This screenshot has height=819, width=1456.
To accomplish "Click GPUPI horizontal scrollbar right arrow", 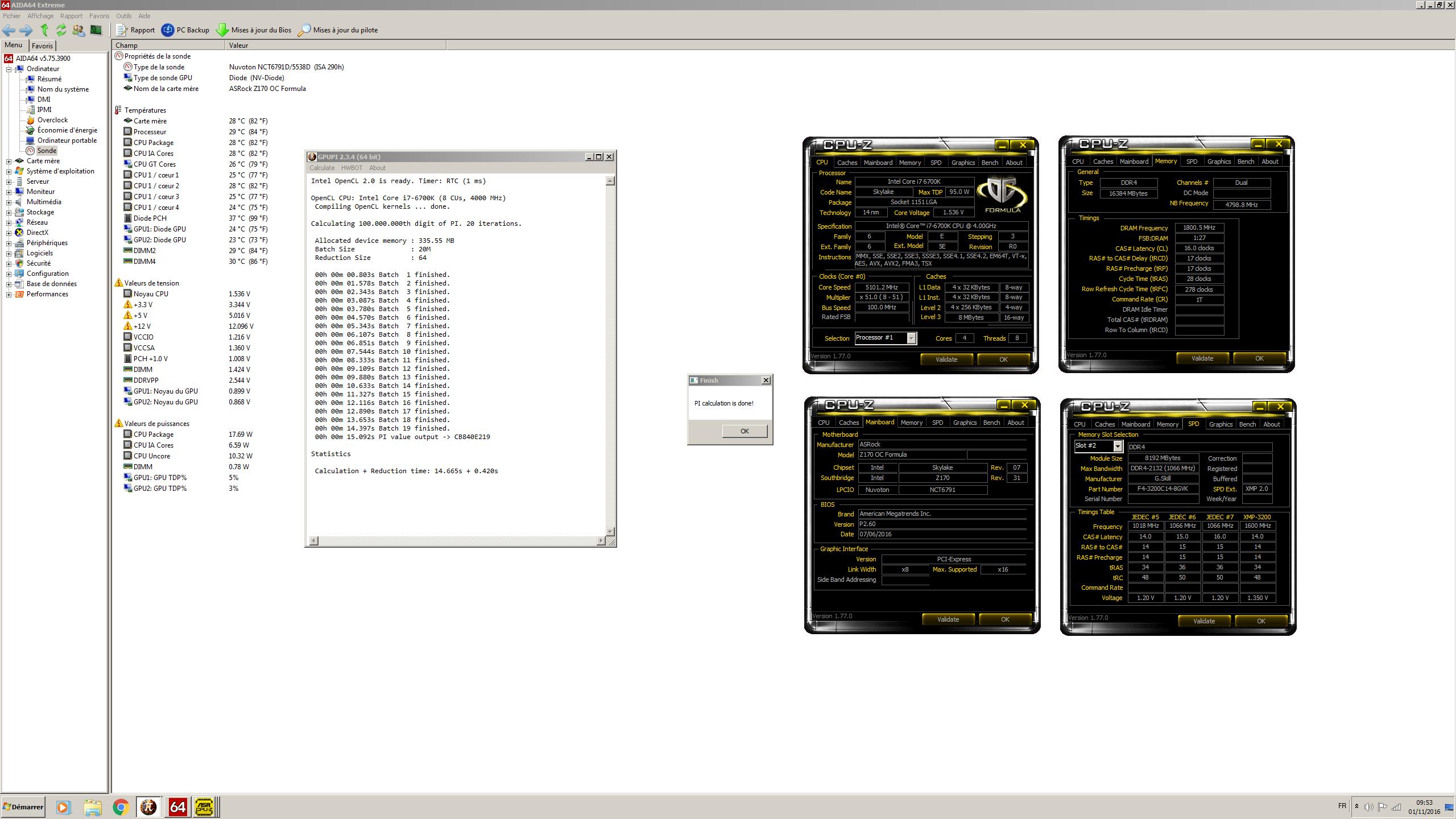I will (601, 540).
